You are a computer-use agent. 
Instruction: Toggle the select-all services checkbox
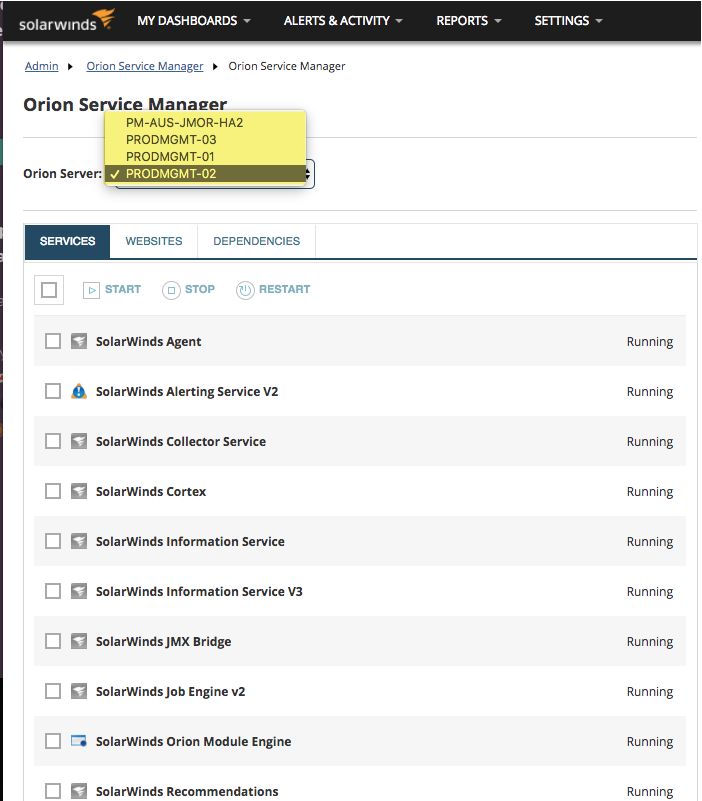[x=49, y=290]
